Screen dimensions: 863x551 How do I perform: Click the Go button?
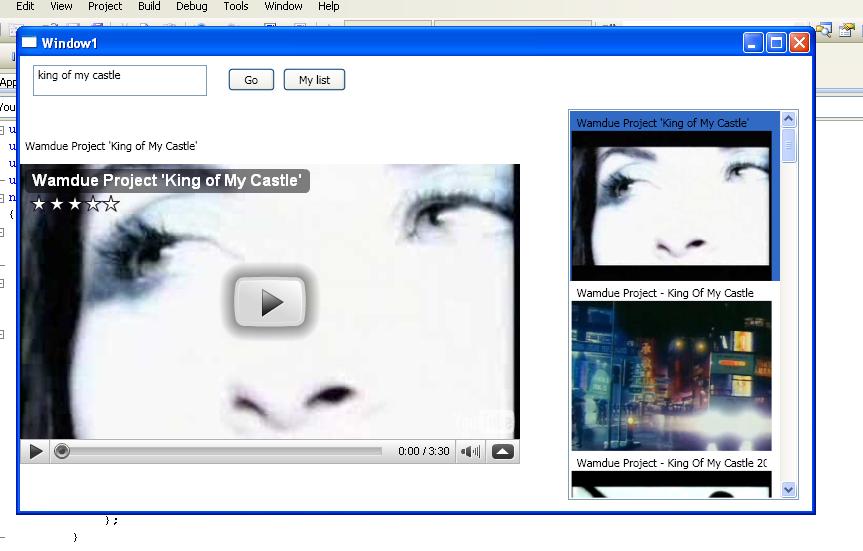click(x=251, y=80)
